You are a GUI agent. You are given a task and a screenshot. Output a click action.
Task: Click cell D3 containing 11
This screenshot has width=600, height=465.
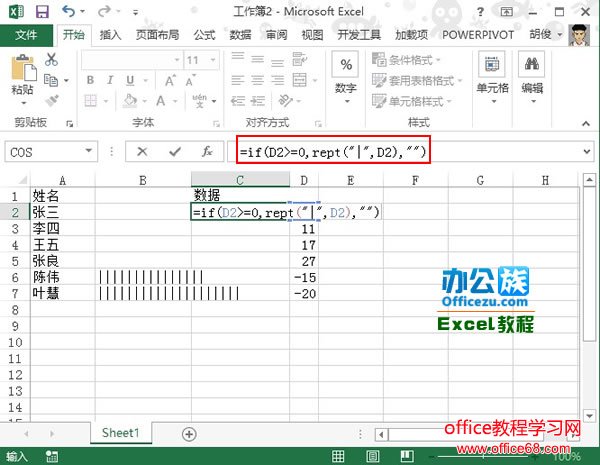[x=304, y=229]
